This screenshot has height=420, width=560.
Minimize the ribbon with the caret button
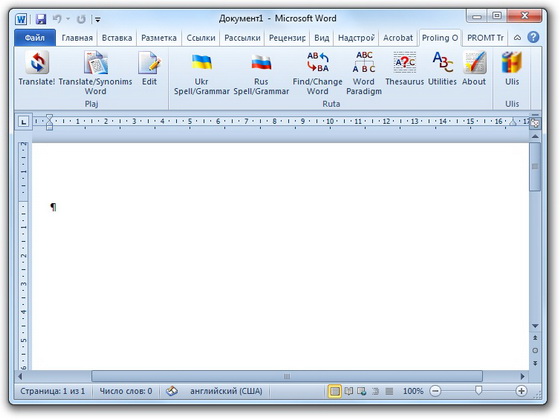tap(517, 38)
